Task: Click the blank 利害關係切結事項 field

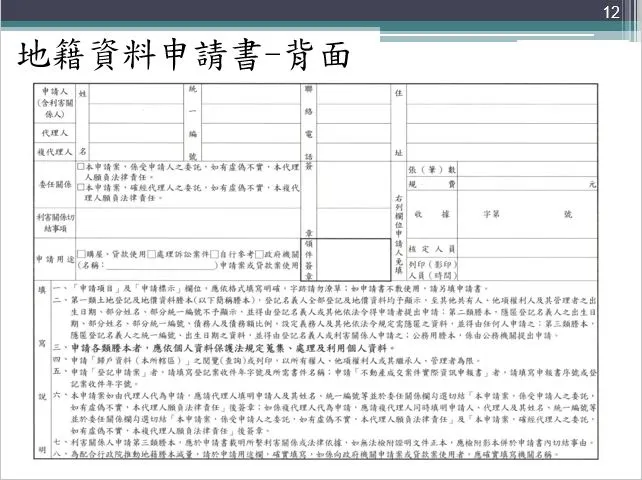Action: tap(188, 223)
